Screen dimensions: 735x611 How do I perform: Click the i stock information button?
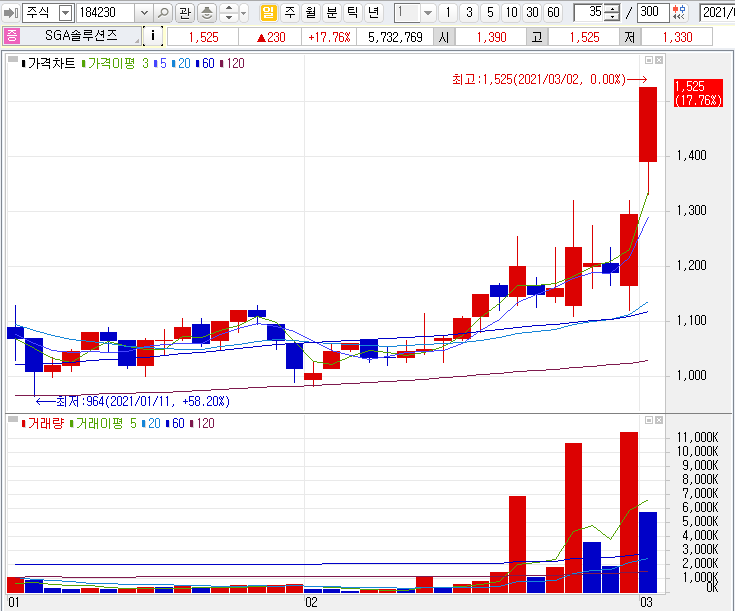tap(153, 36)
